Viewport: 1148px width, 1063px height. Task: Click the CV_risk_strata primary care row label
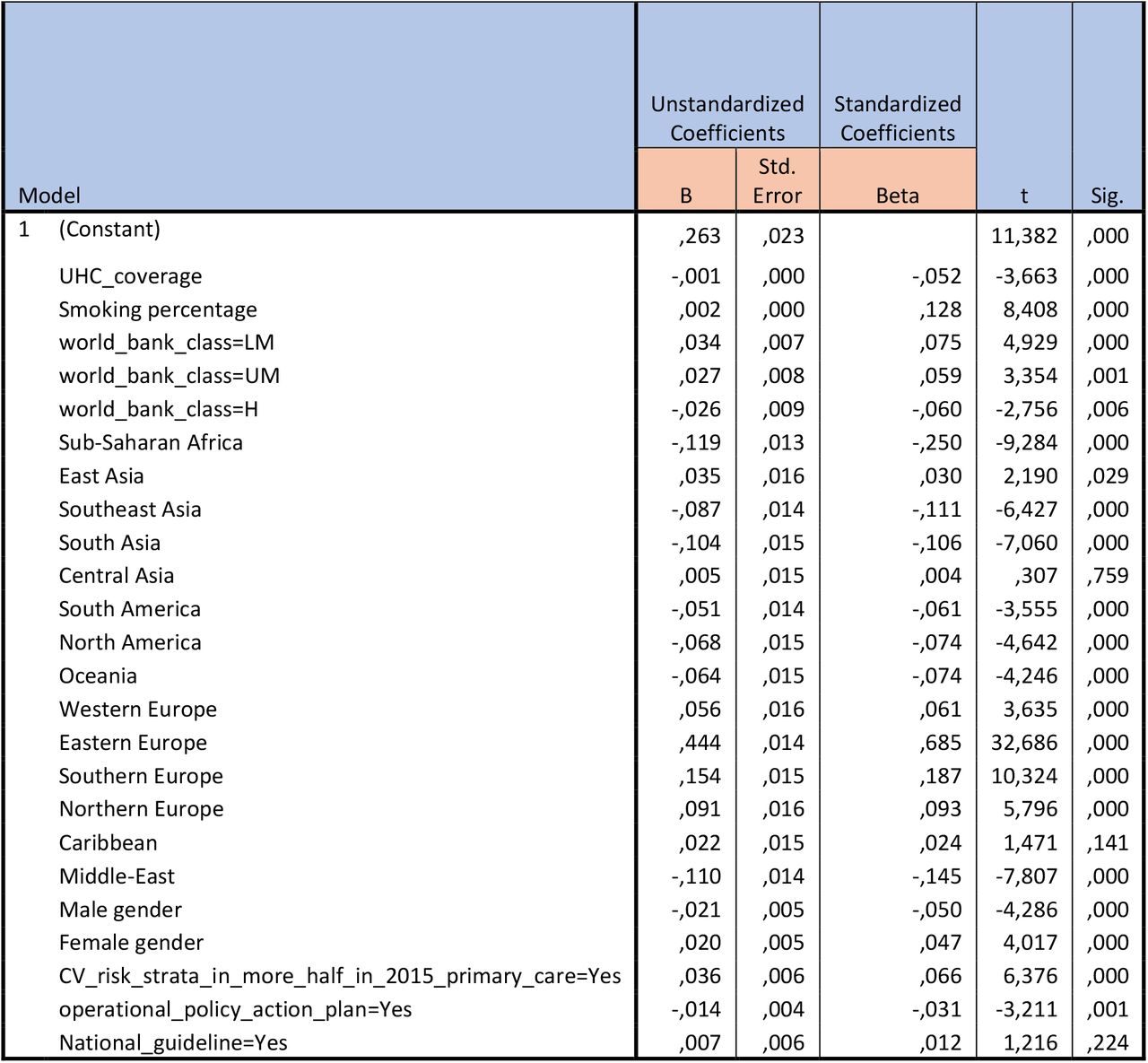(340, 976)
